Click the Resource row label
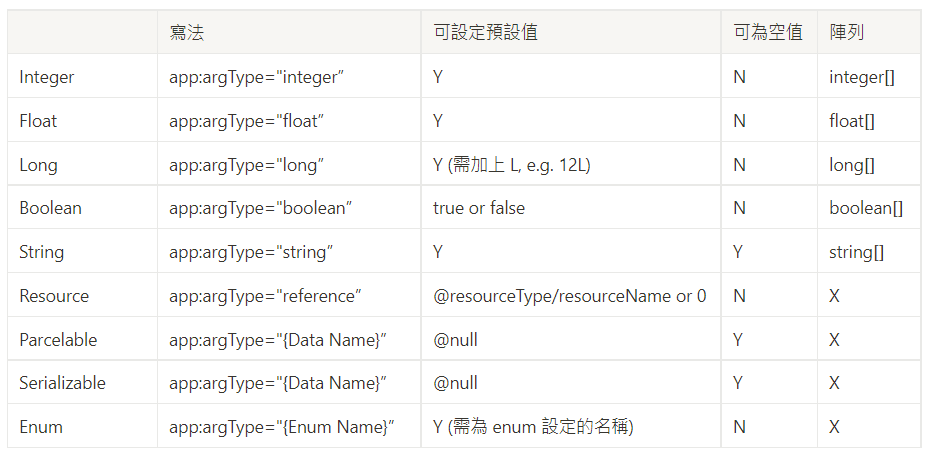This screenshot has width=937, height=467. coord(54,296)
